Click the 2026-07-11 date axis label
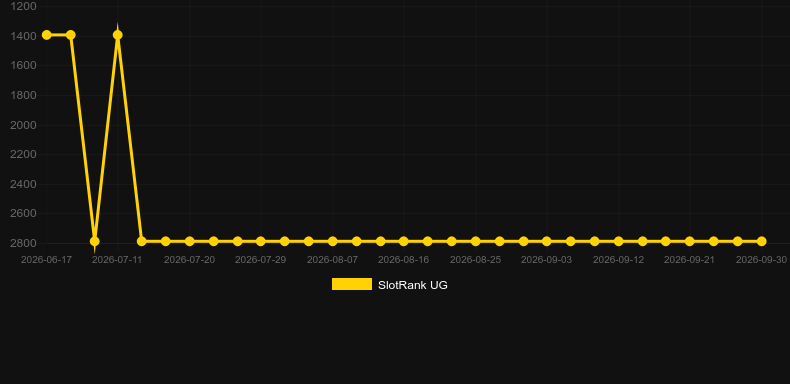 (117, 260)
